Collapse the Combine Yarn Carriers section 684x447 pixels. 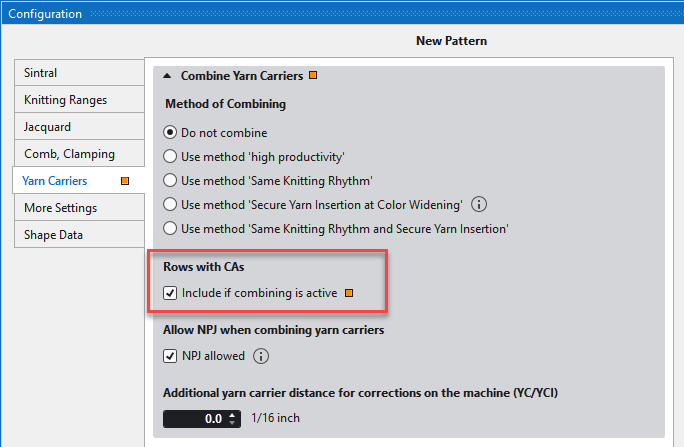click(x=167, y=76)
